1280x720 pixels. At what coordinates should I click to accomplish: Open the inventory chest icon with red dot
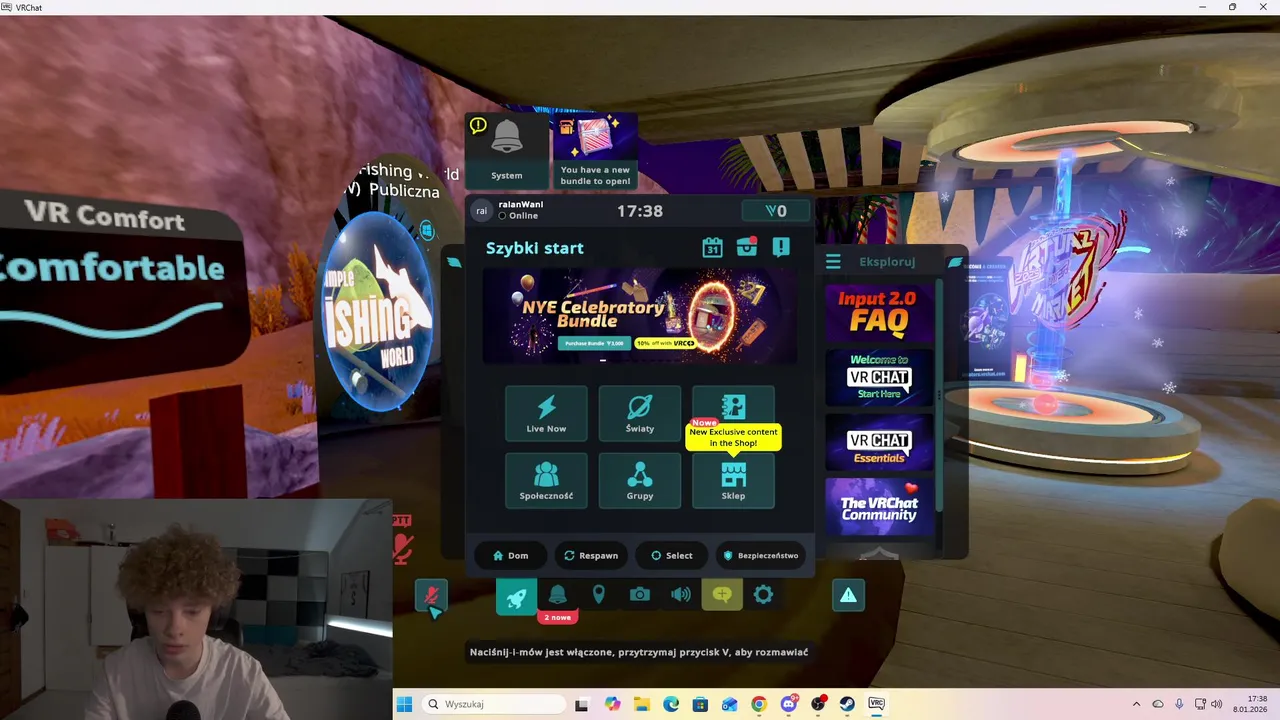point(747,247)
